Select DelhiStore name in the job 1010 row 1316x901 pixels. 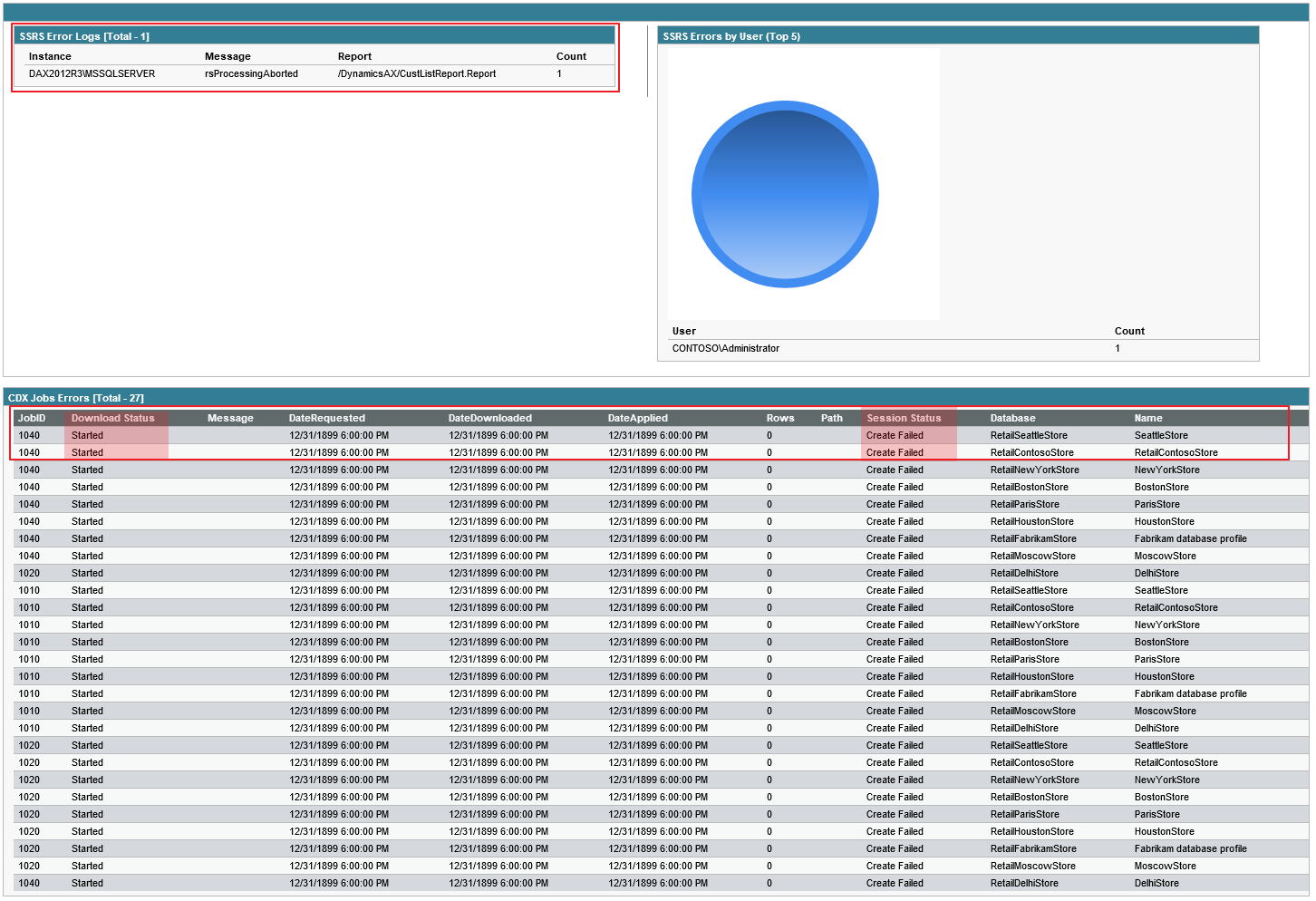(x=1156, y=728)
